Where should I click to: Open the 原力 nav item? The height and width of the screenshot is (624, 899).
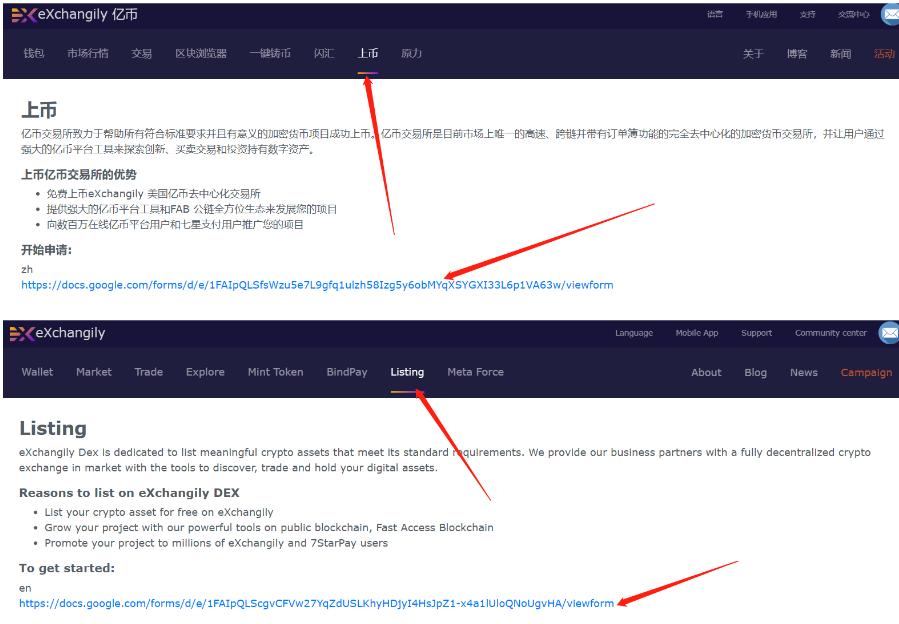(411, 53)
